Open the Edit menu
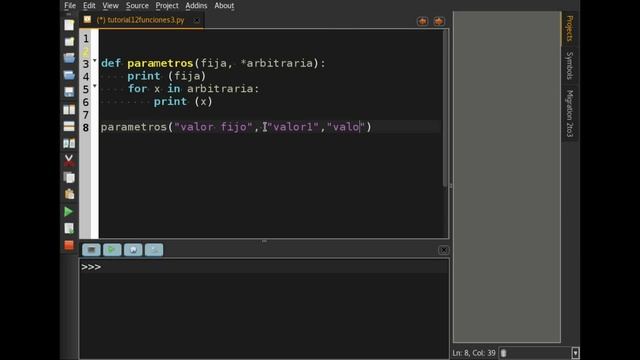640x360 pixels. pyautogui.click(x=89, y=6)
